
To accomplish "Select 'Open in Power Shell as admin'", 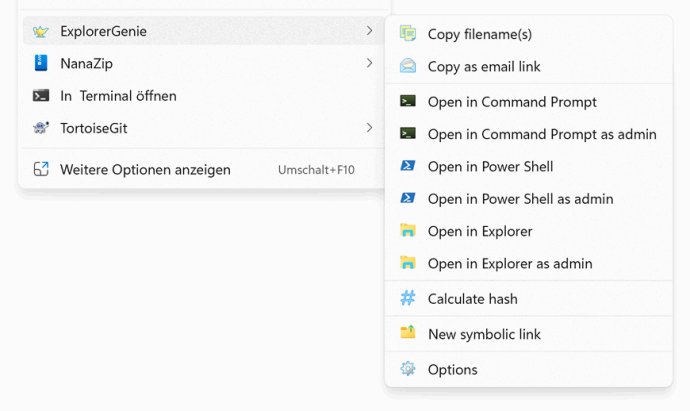I will point(529,198).
